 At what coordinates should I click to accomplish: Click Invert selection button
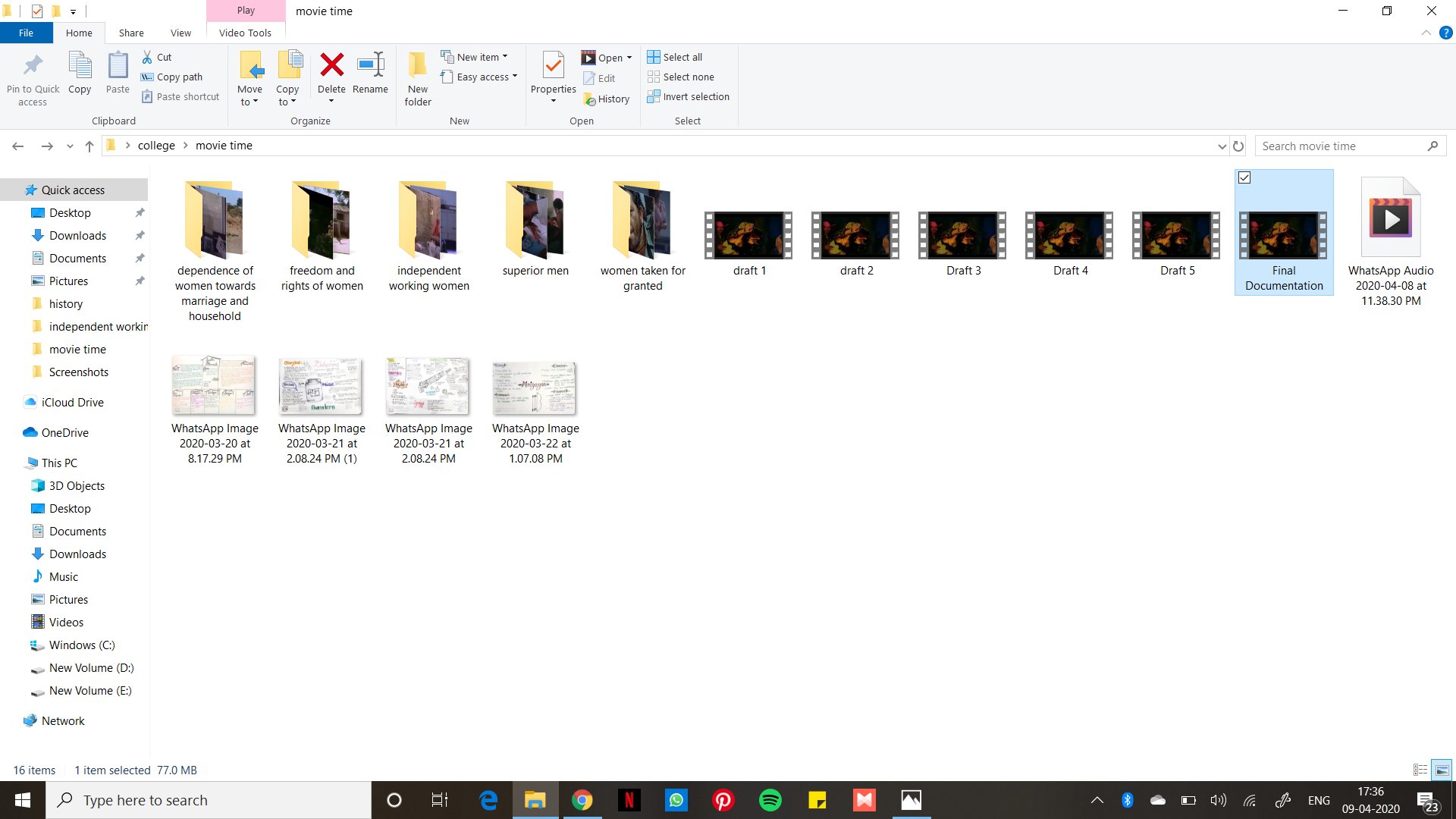click(688, 96)
